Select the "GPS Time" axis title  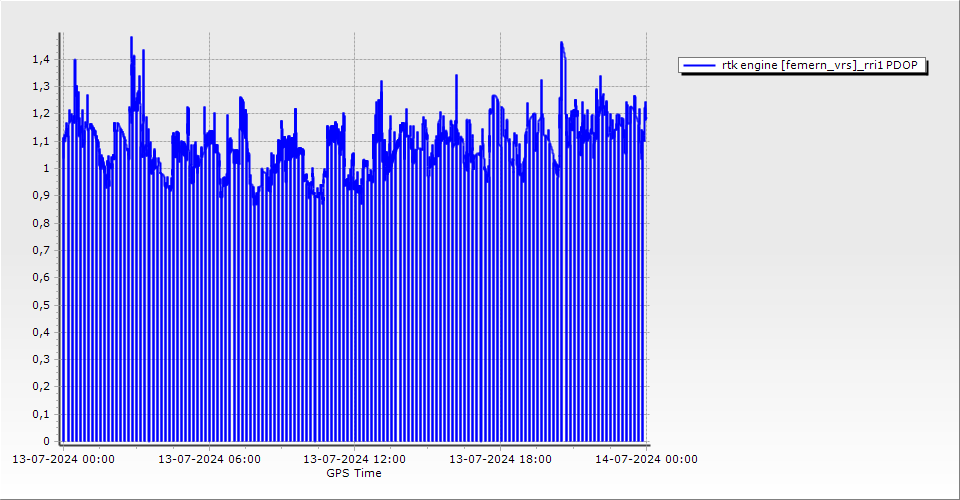(x=354, y=473)
